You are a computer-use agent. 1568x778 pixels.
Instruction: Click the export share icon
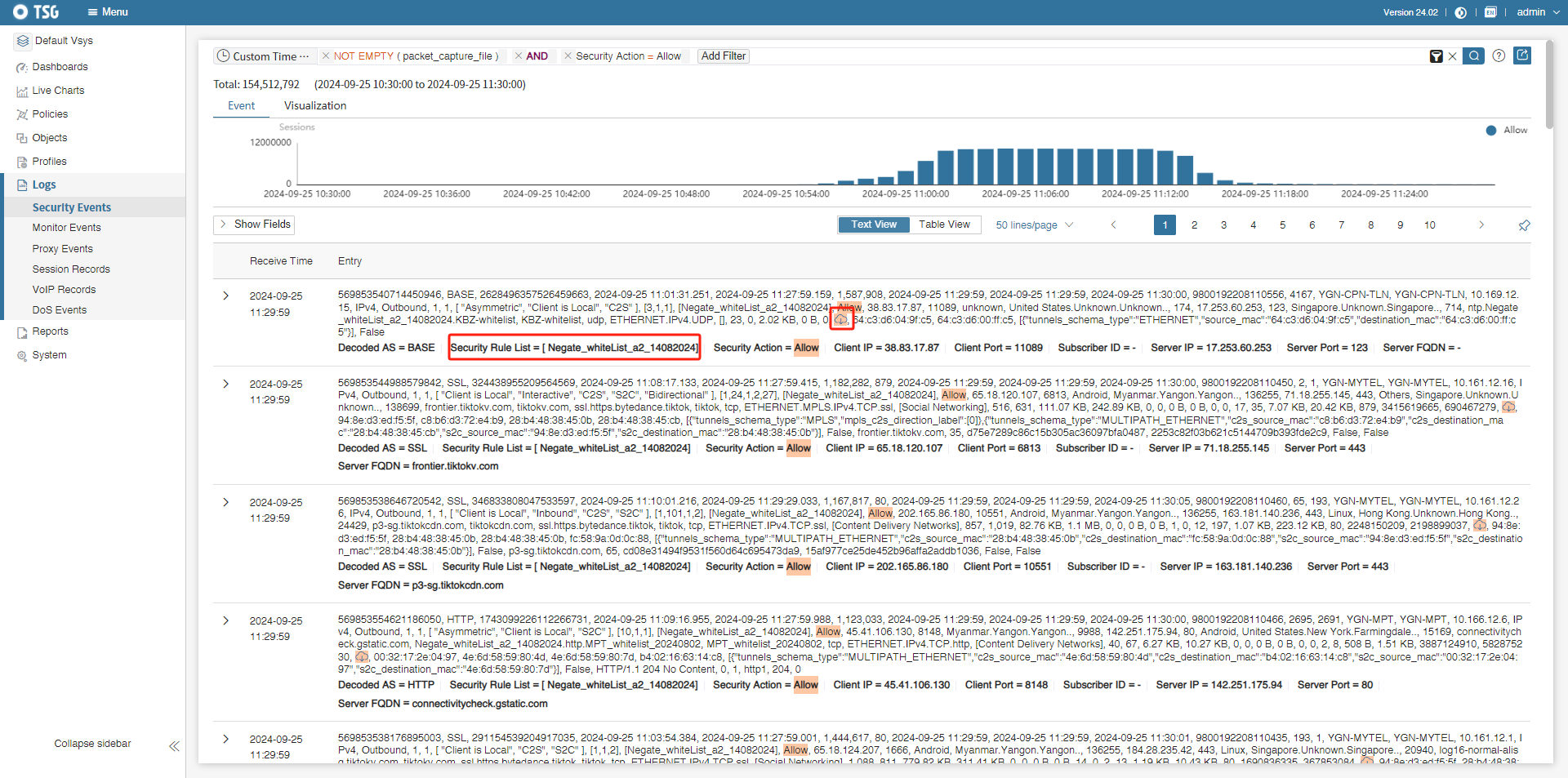click(x=1522, y=56)
